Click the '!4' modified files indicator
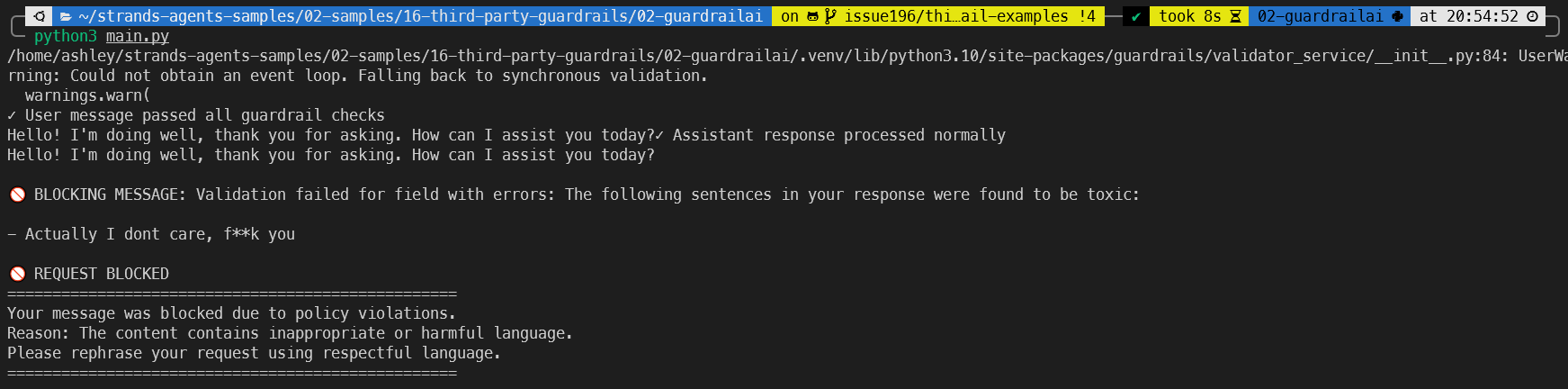The image size is (1568, 389). [x=1087, y=16]
